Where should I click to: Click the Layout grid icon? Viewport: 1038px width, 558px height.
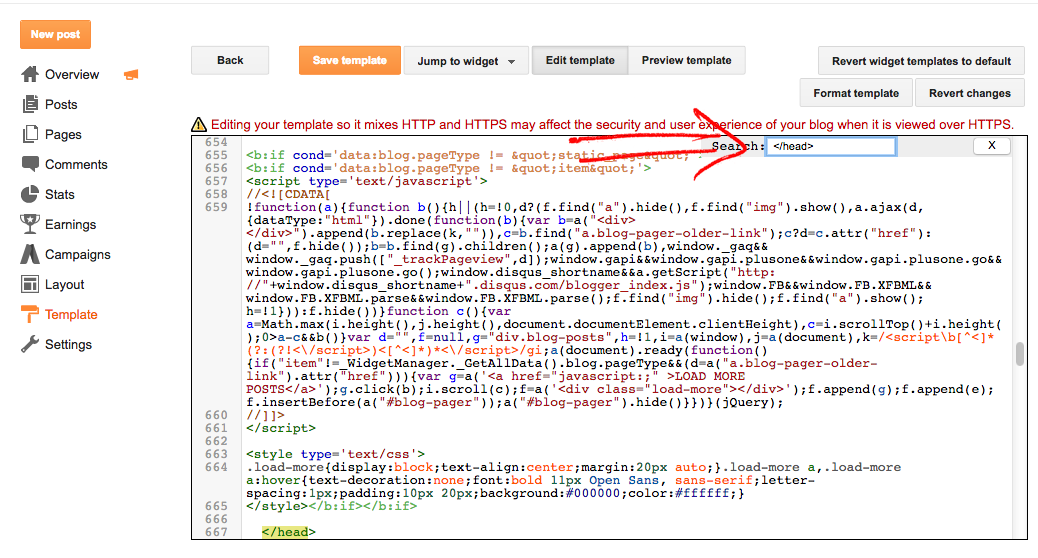[x=30, y=284]
